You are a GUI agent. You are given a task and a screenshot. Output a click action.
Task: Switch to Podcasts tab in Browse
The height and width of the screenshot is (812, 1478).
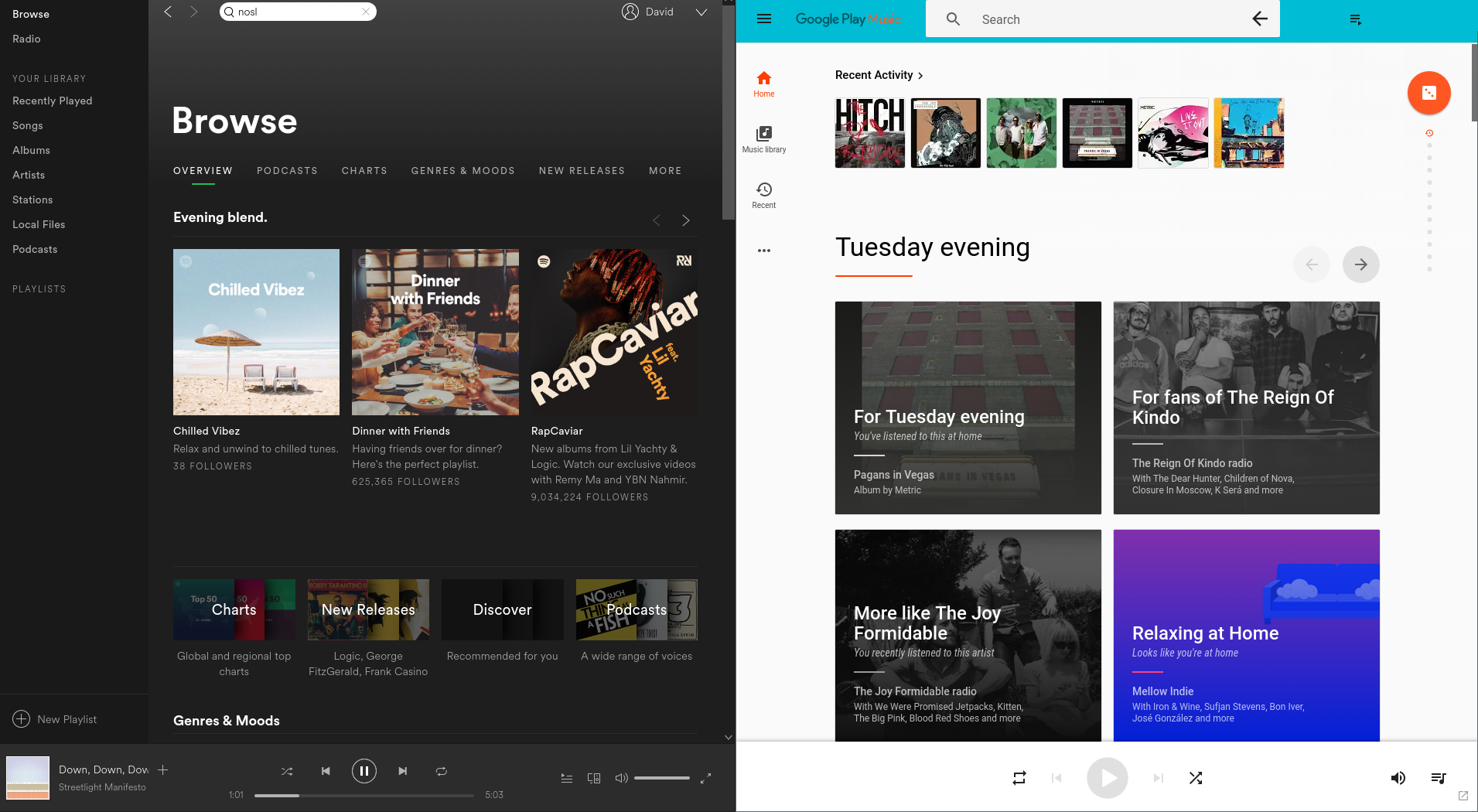click(x=287, y=171)
